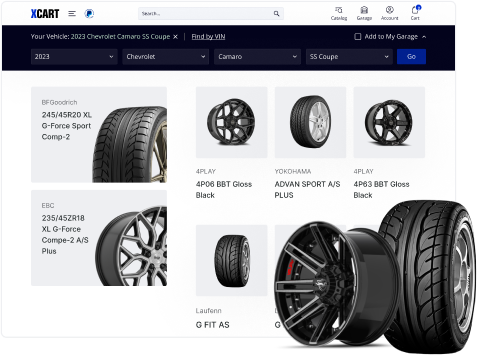Open the 2023 year dropdown
Screen dimensions: 485x360
pyautogui.click(x=74, y=57)
